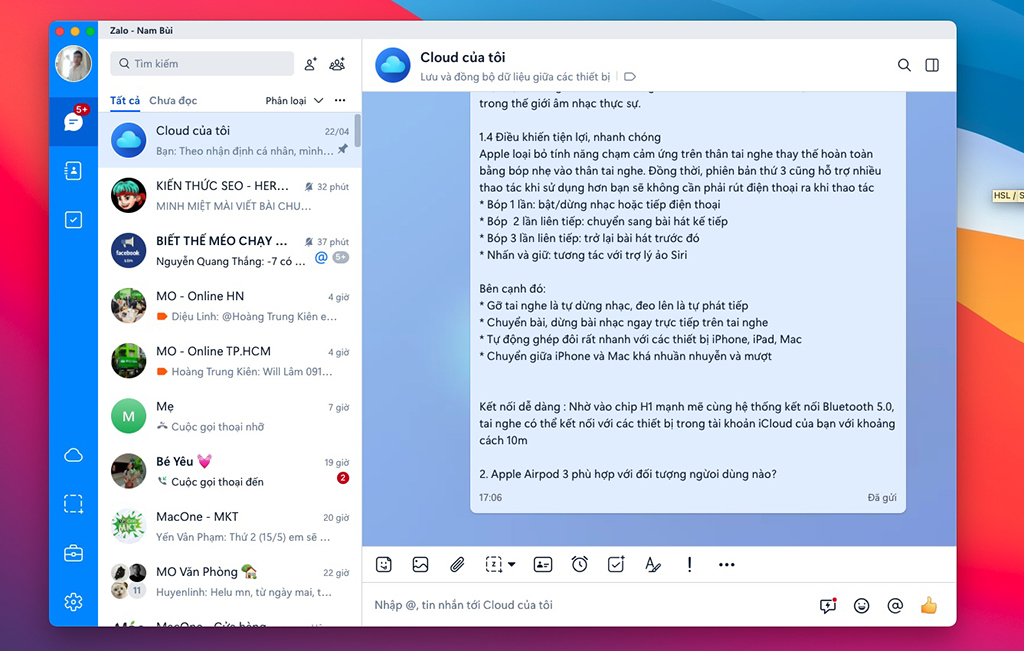Click the assign task icon in toolbar
The width and height of the screenshot is (1024, 651).
(x=616, y=564)
